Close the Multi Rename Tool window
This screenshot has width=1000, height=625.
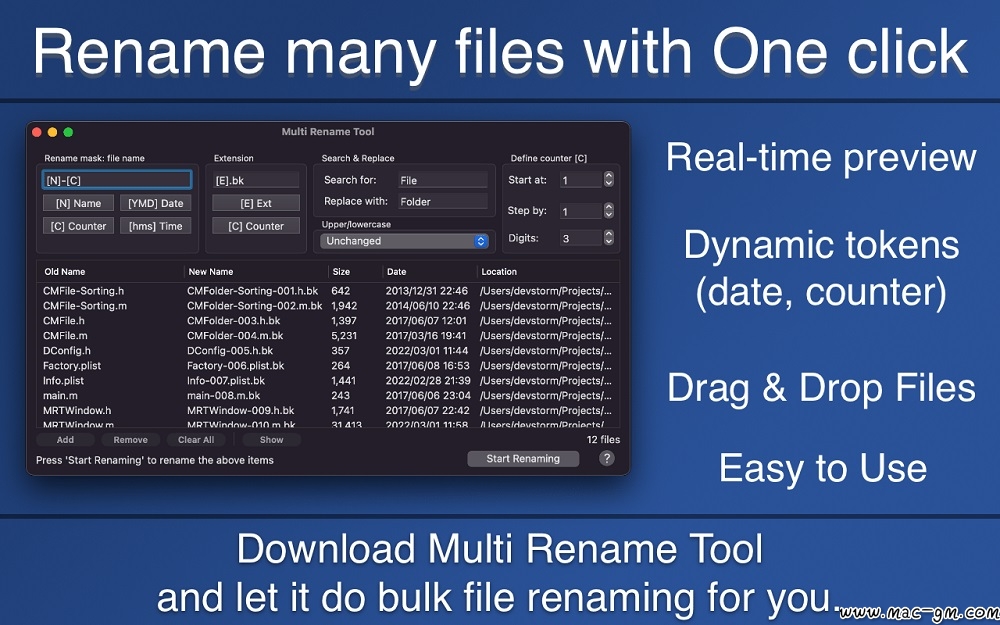37,132
